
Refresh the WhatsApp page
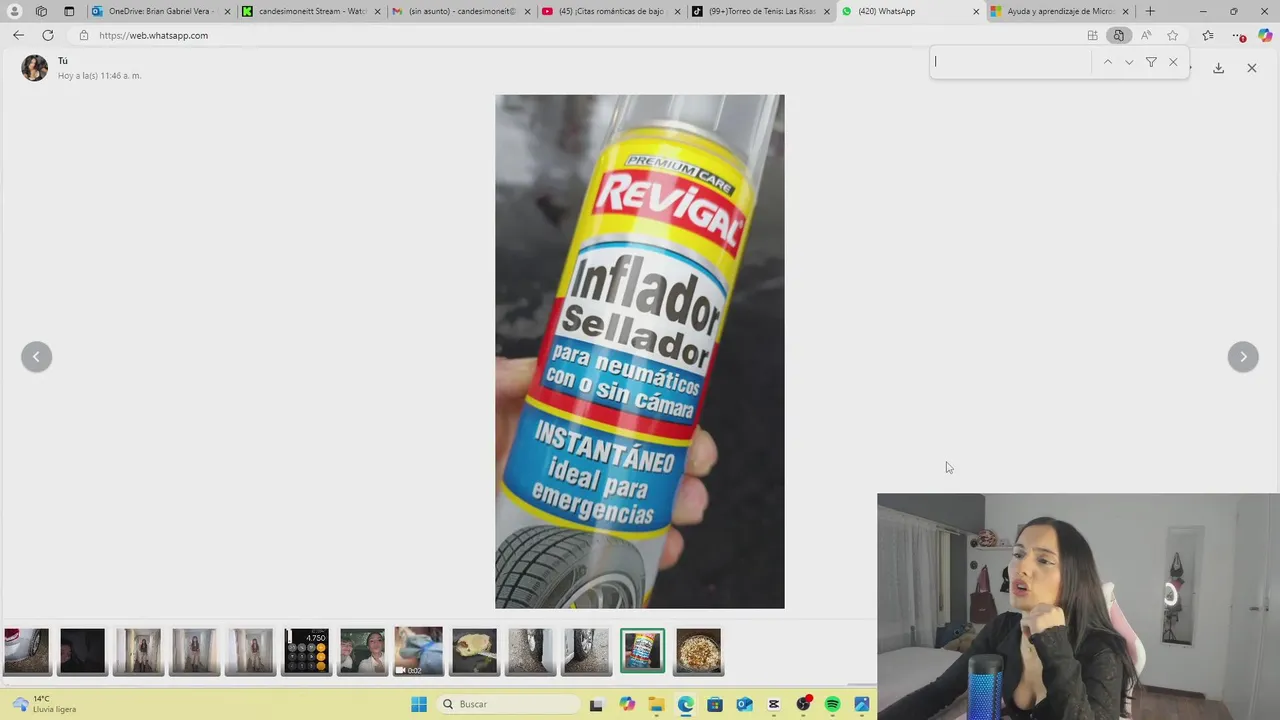47,35
